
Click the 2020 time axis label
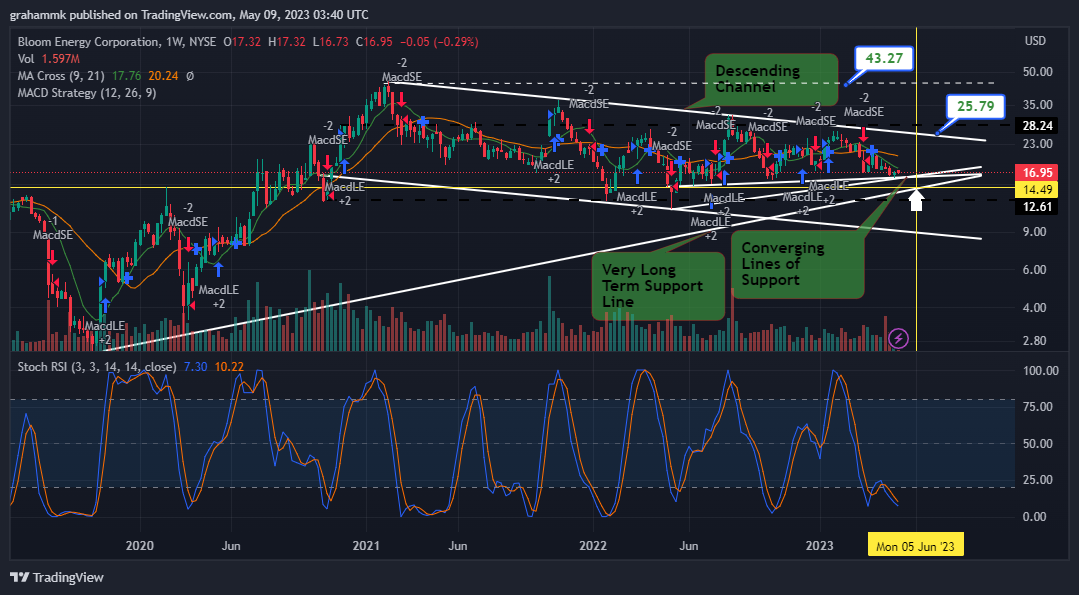tap(140, 546)
